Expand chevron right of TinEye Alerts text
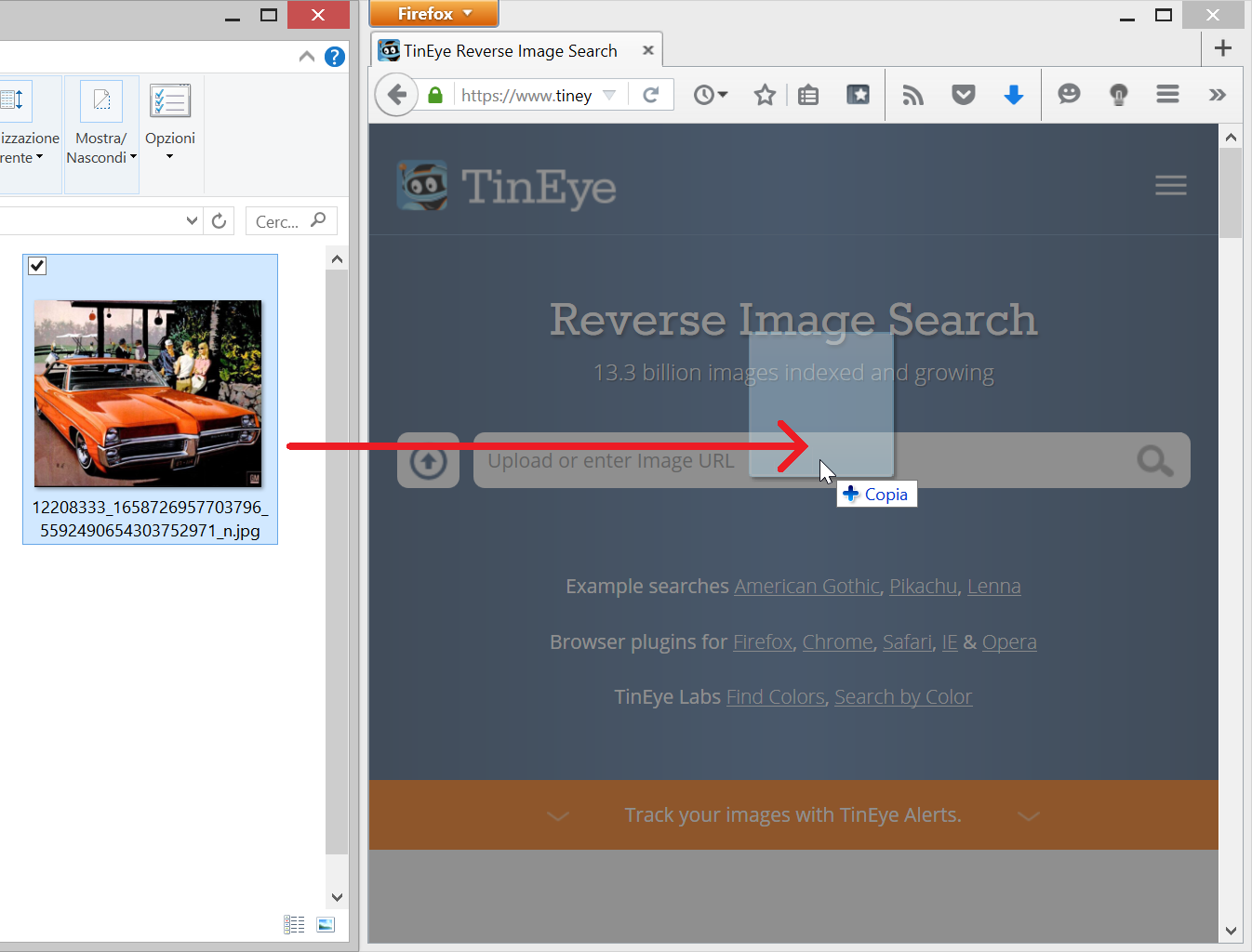1252x952 pixels. click(1028, 816)
